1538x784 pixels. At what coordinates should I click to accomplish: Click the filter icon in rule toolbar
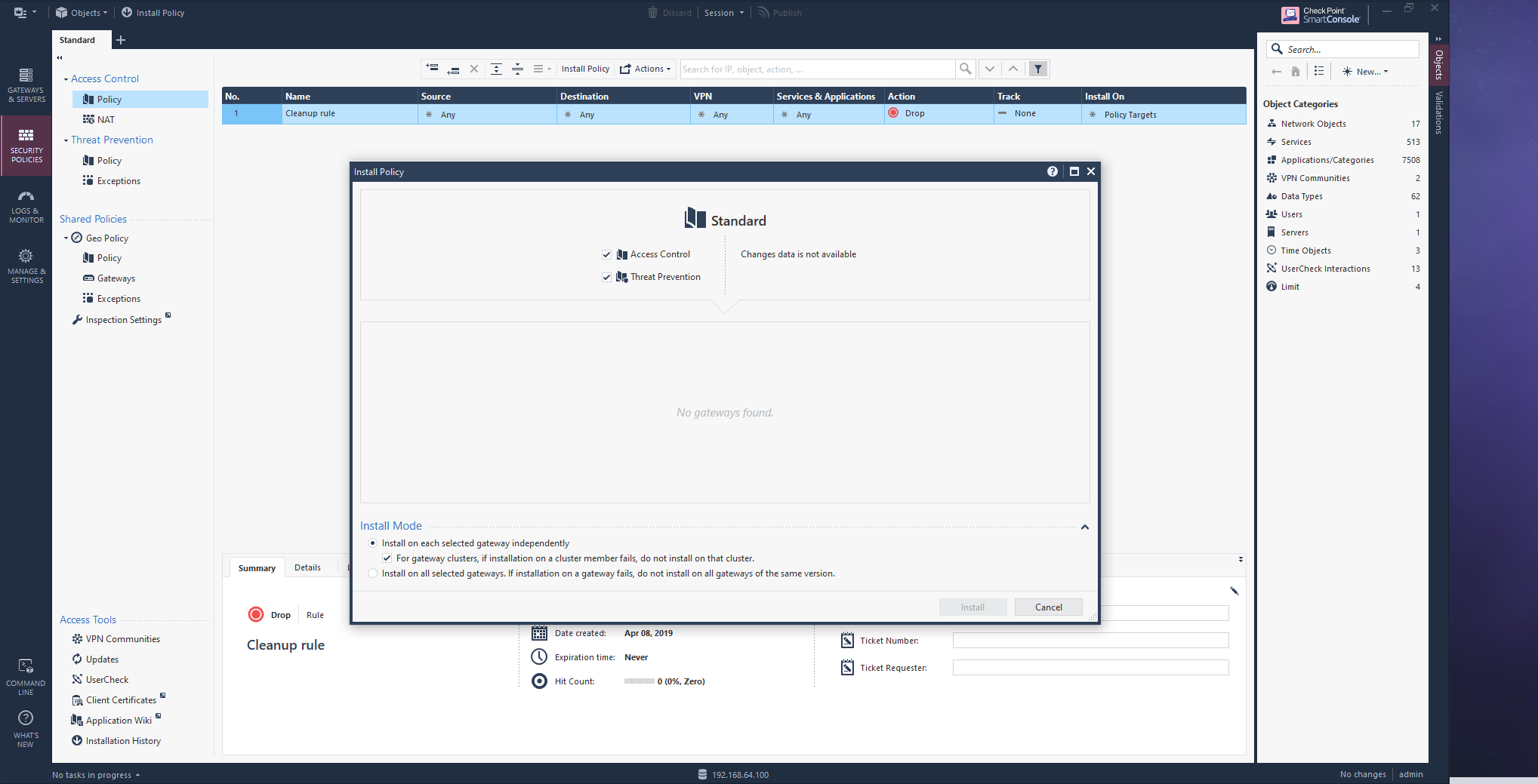[x=1038, y=69]
